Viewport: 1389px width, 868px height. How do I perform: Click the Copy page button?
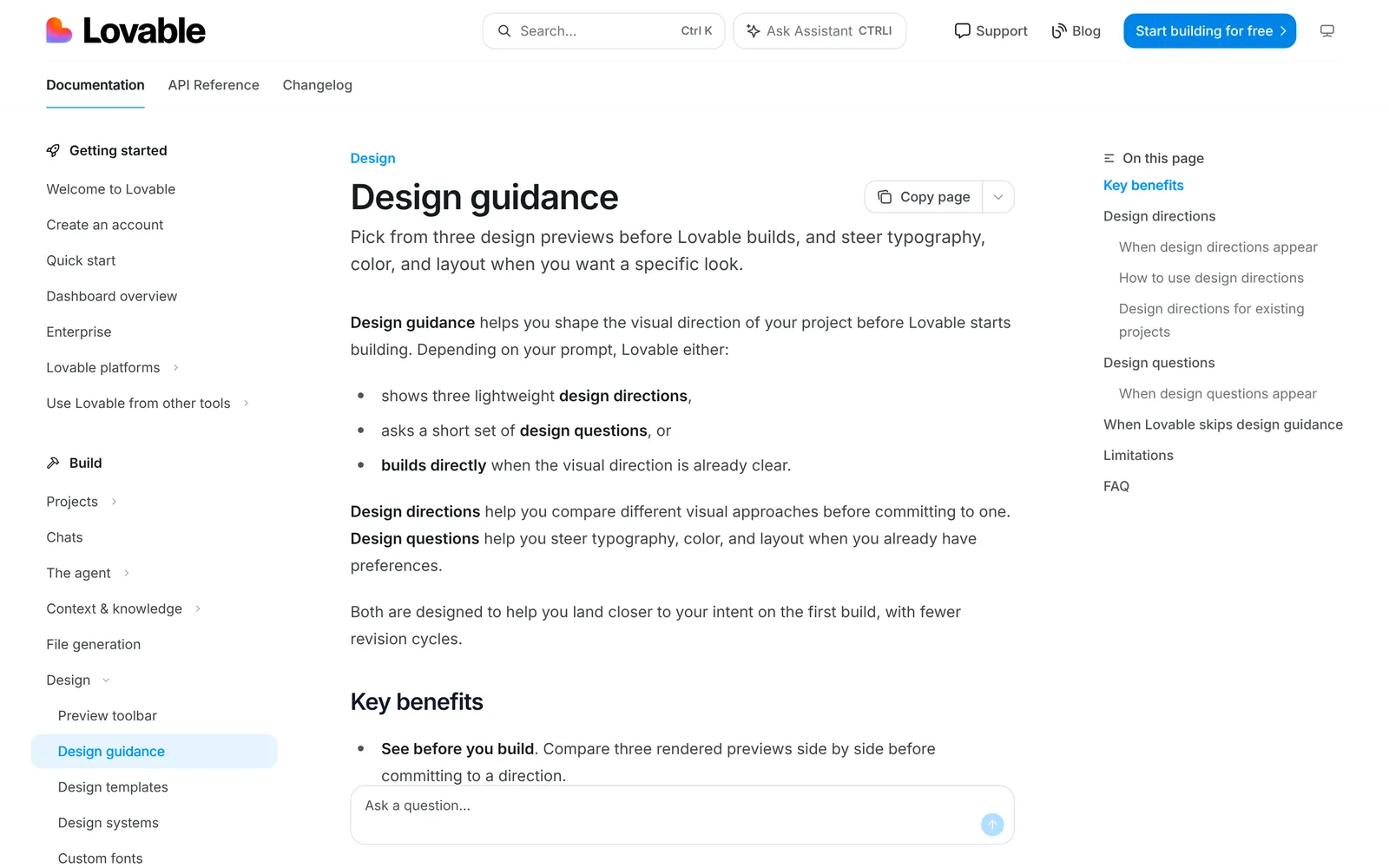924,197
